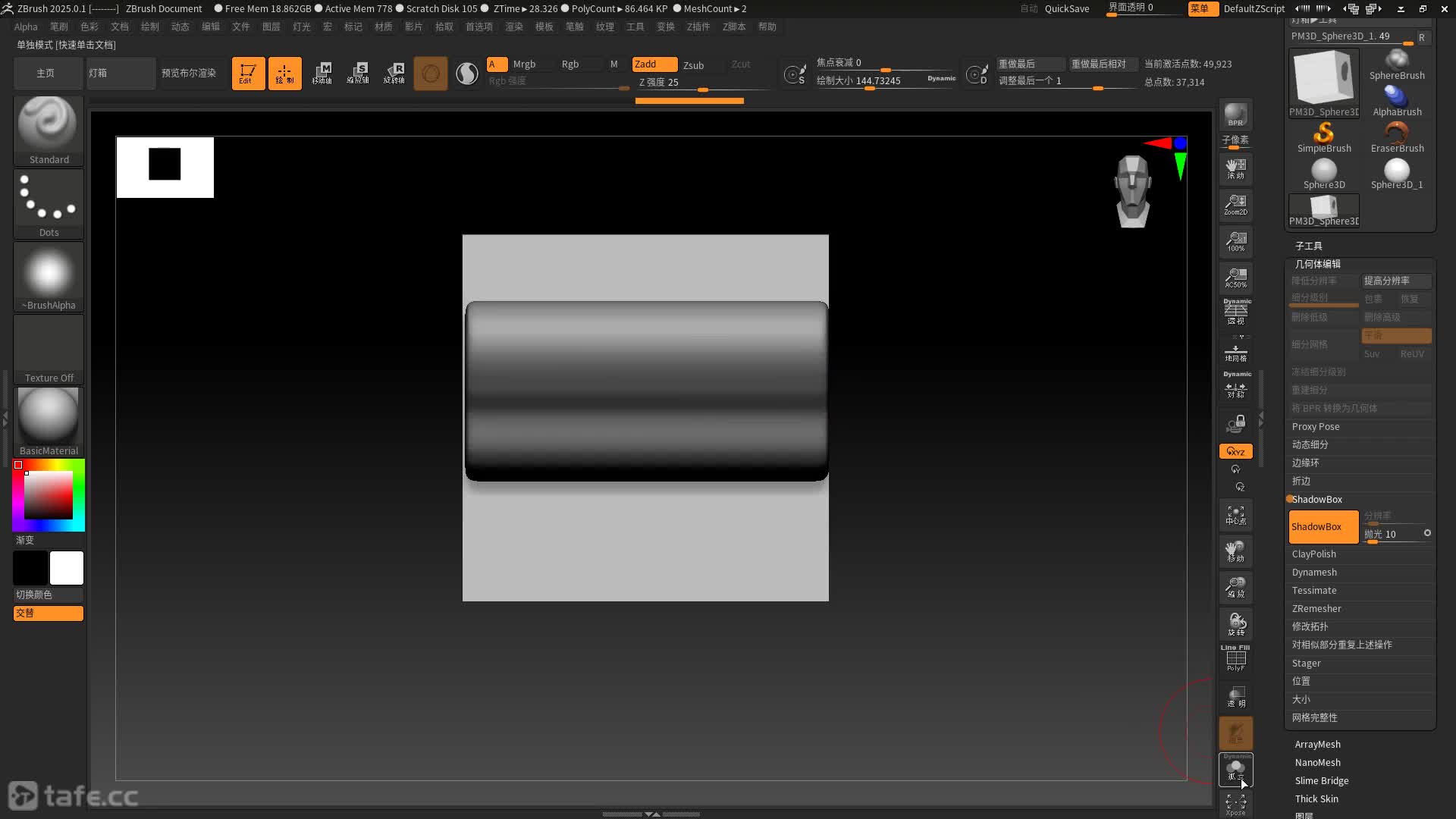Toggle the A channel button
Viewport: 1456px width, 819px height.
pos(497,64)
